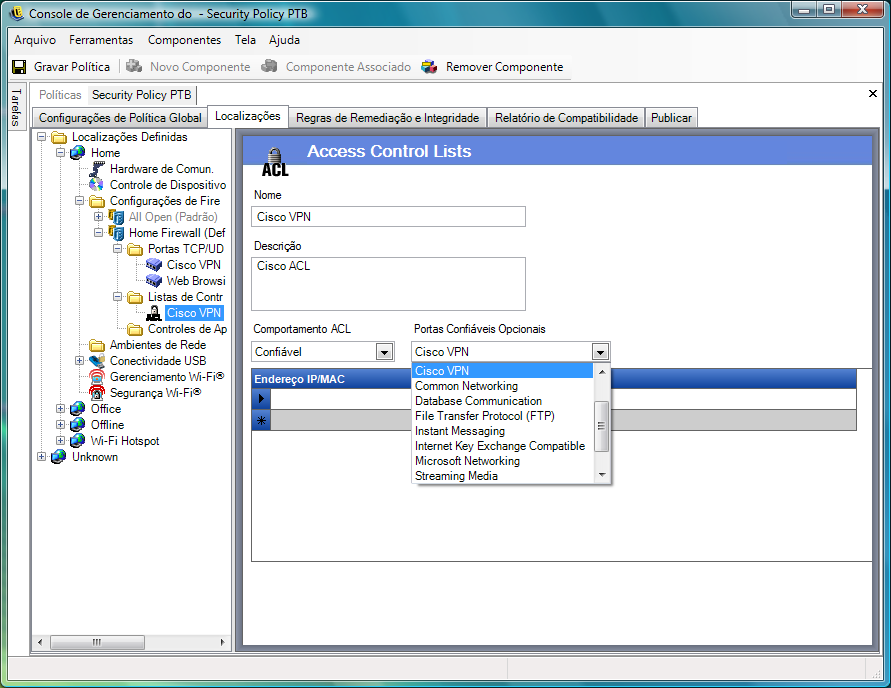
Task: Click the dropdown list scroll down arrow
Action: point(602,475)
